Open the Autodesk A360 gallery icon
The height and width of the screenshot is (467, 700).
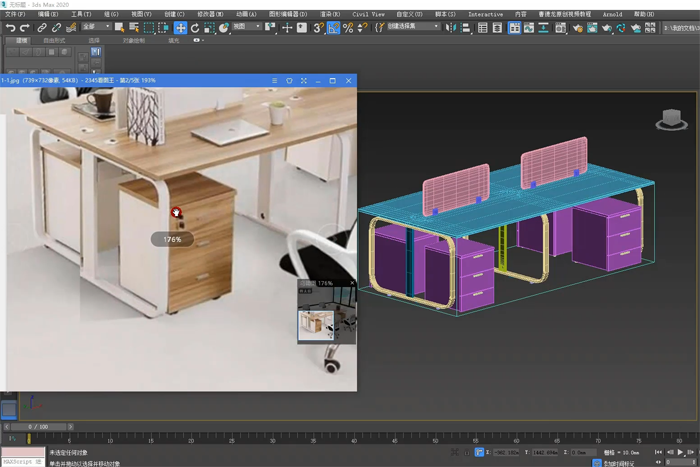click(650, 28)
